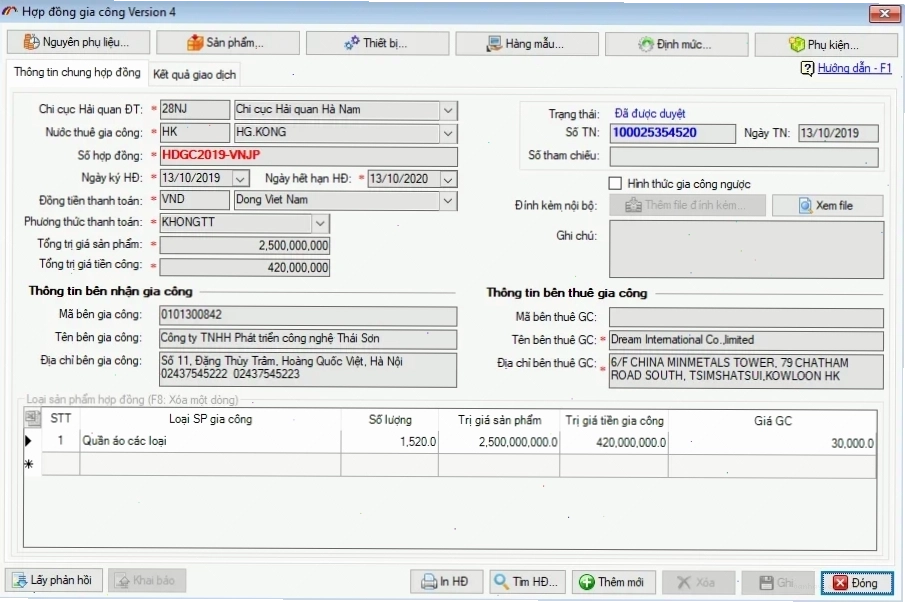This screenshot has height=603, width=905.
Task: Click the Địa chỉ bên thuê GC field
Action: [746, 370]
